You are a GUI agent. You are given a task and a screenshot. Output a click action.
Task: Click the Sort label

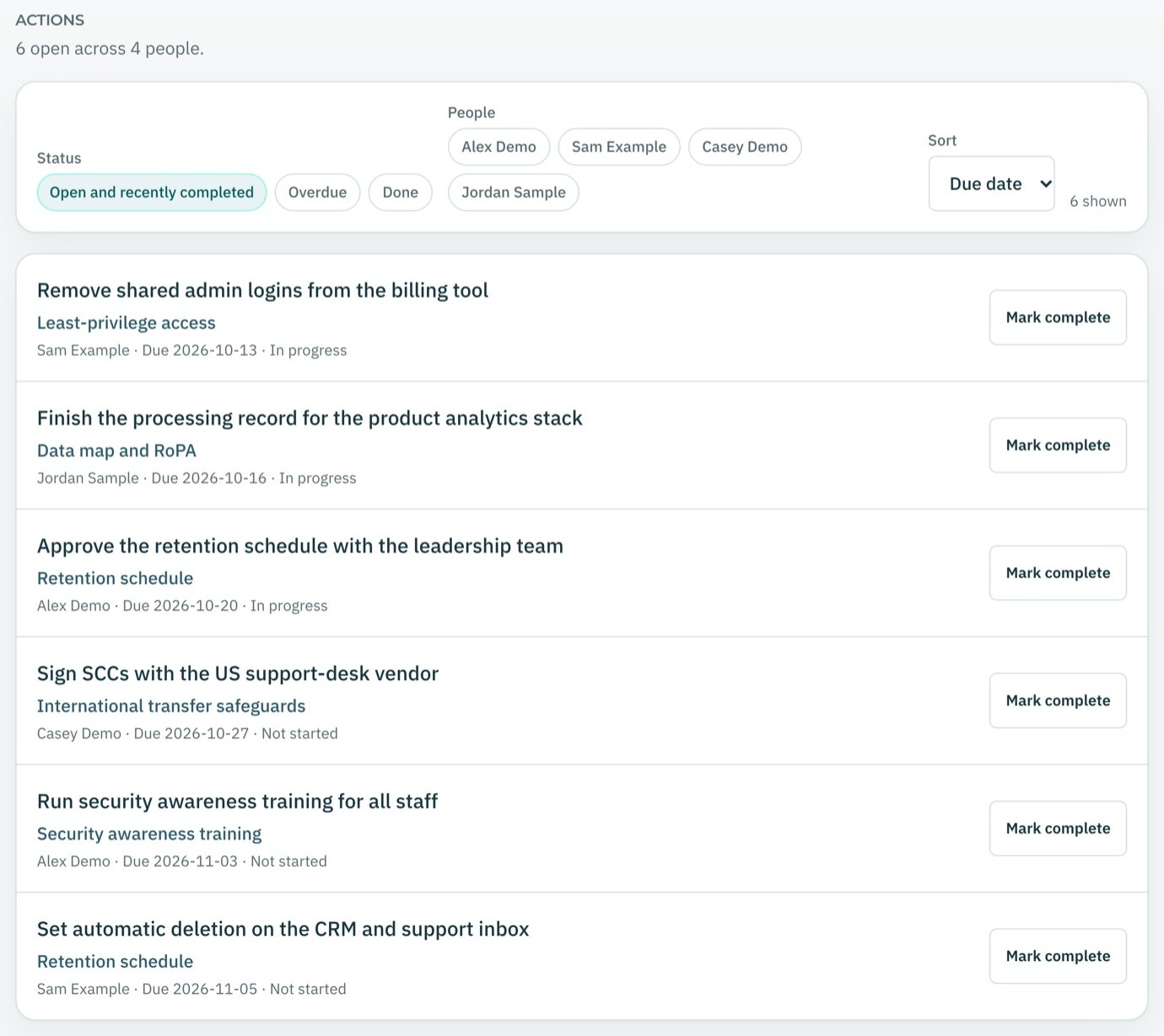click(x=942, y=141)
